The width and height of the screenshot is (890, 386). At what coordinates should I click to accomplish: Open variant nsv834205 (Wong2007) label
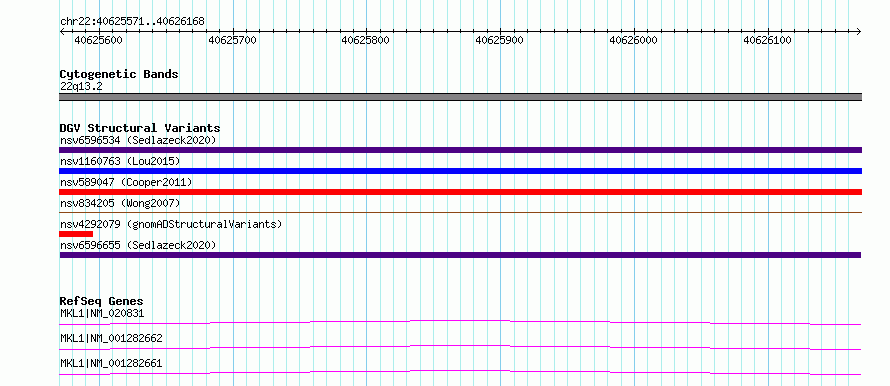(120, 203)
